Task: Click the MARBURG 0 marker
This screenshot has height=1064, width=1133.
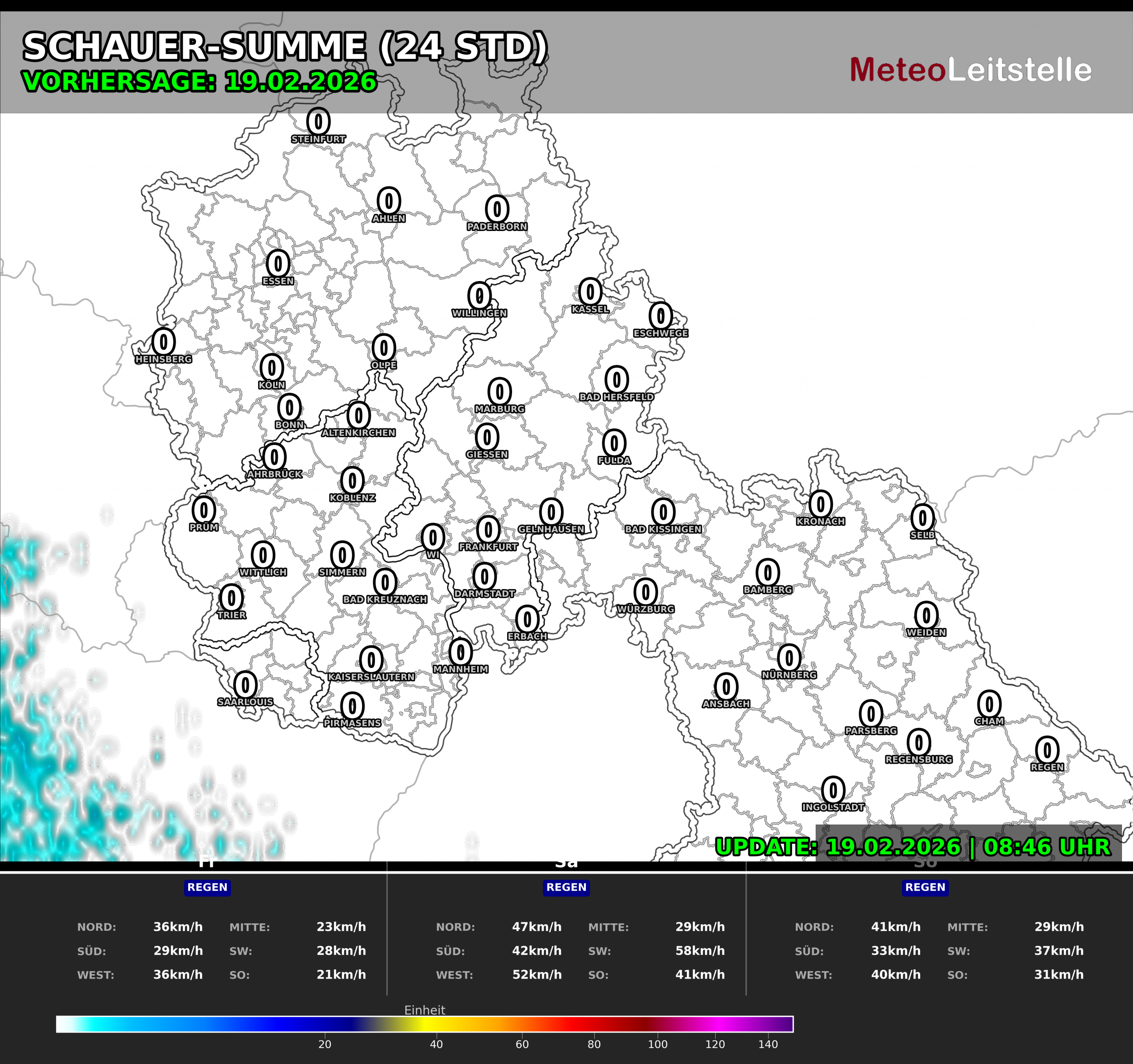Action: 499,392
